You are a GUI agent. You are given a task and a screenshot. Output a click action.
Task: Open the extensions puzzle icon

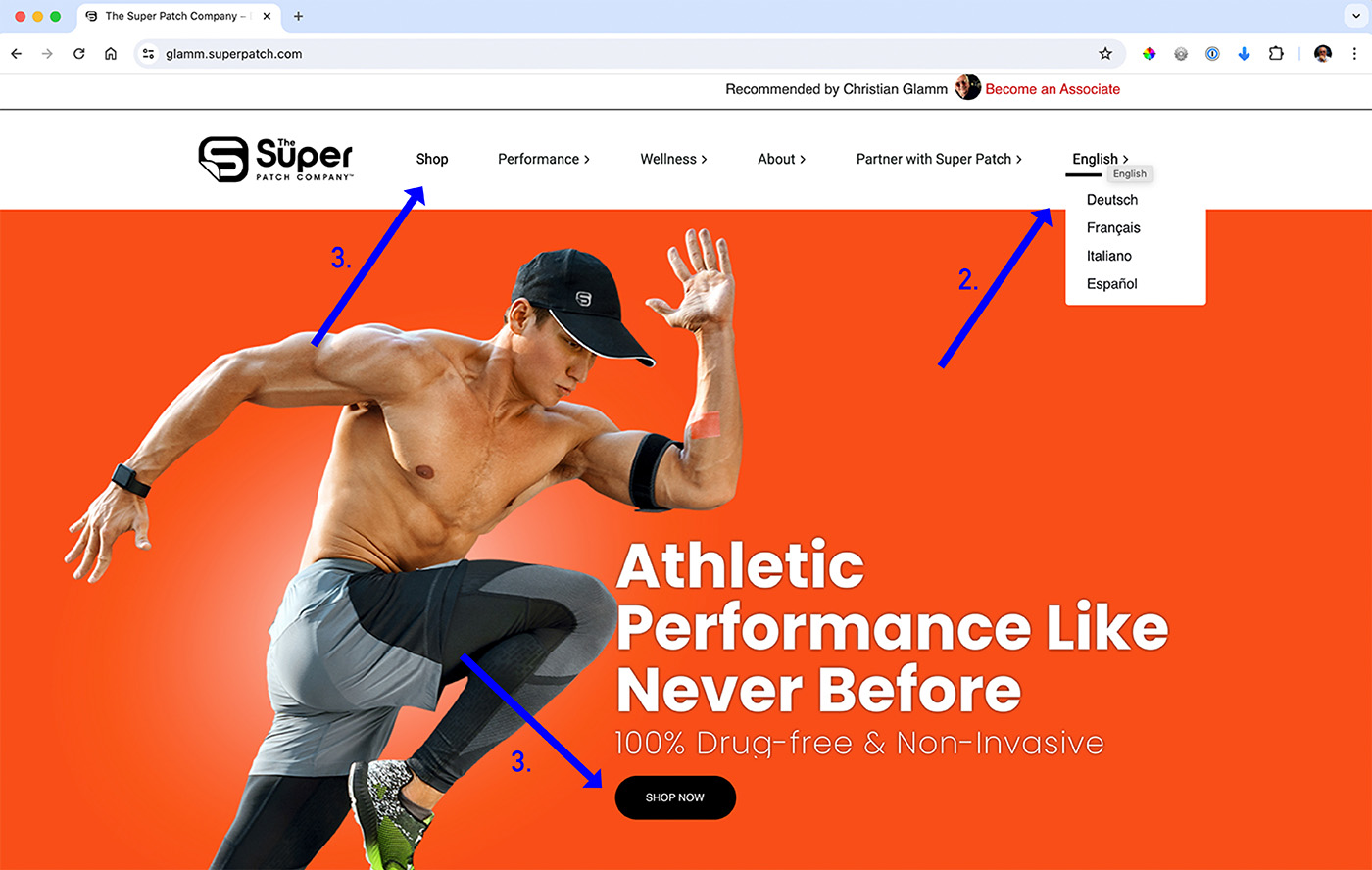coord(1276,54)
